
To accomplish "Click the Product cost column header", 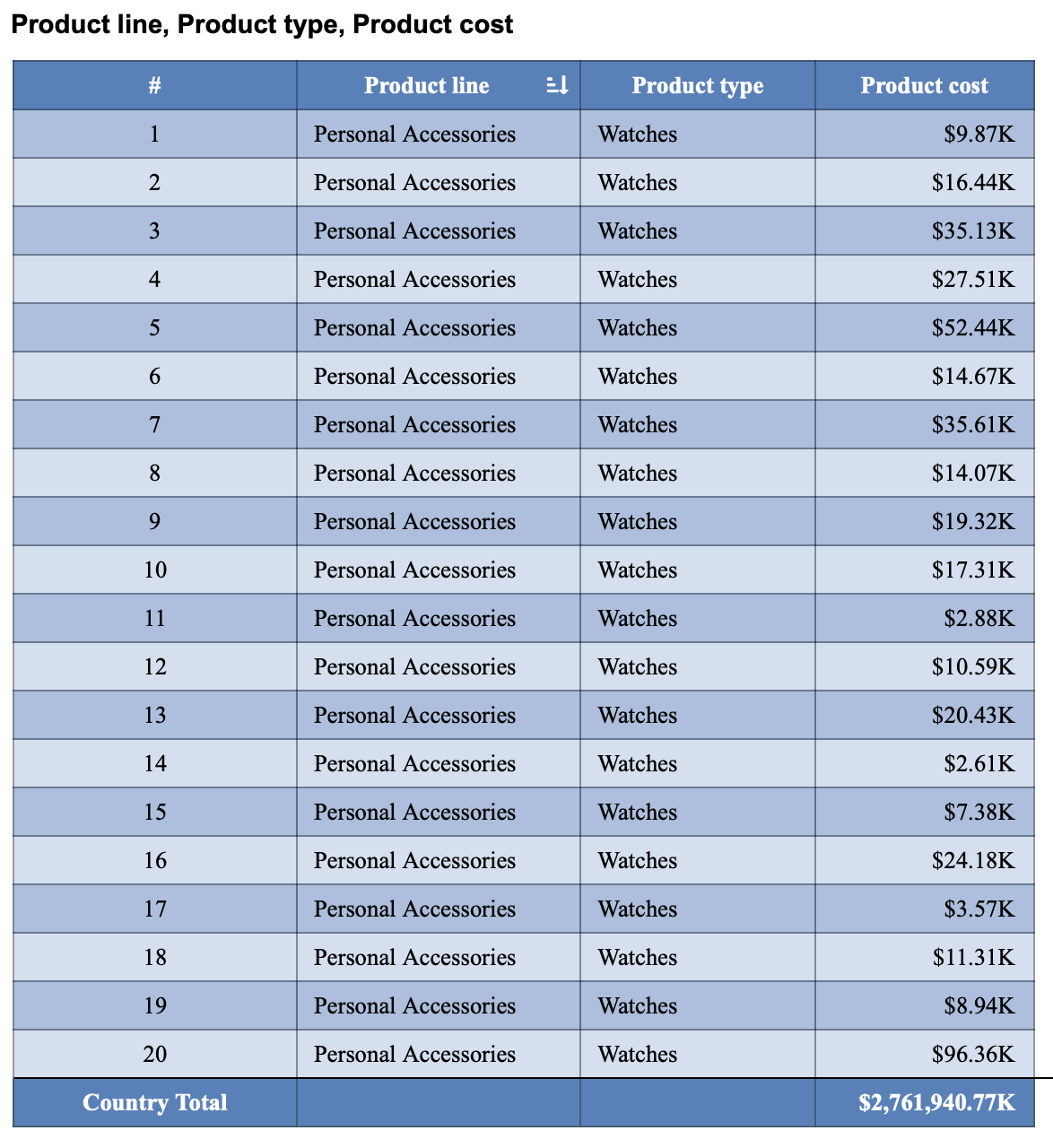I will 924,86.
